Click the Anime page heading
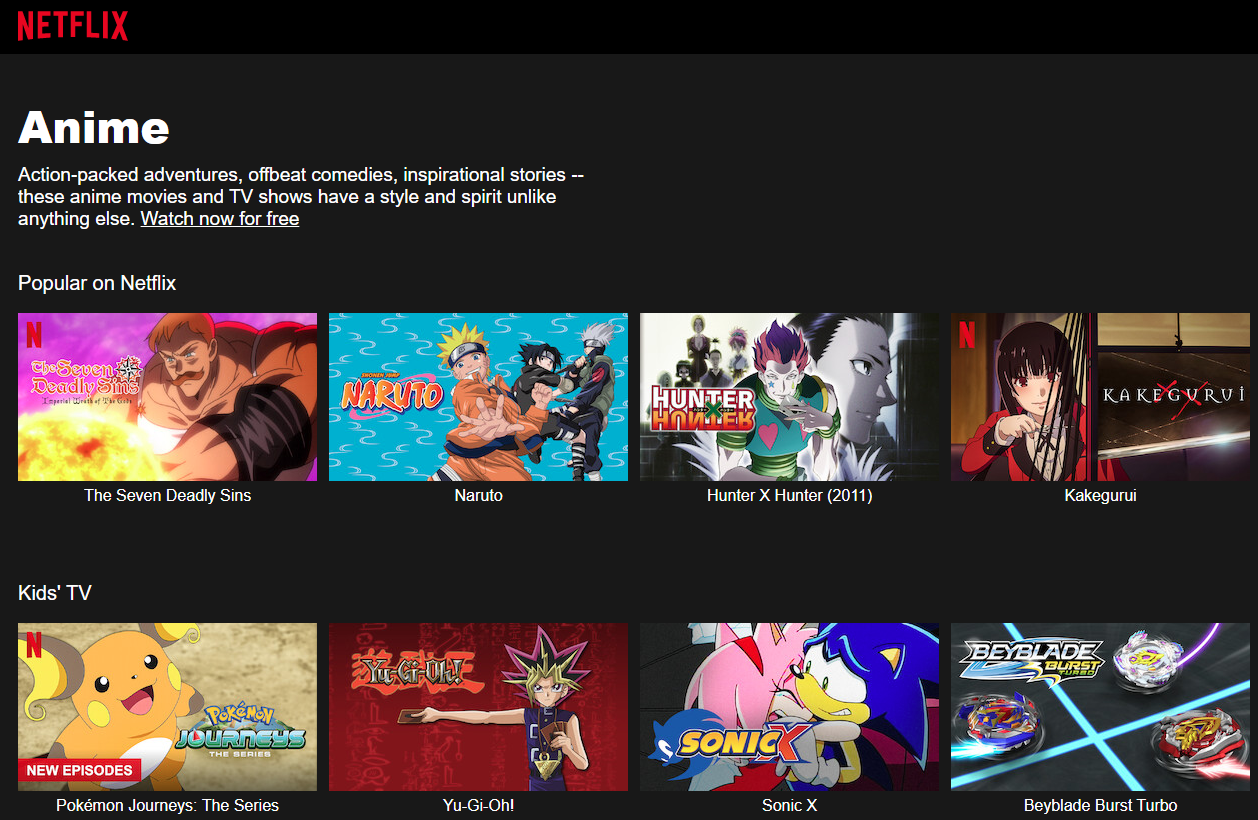 94,127
